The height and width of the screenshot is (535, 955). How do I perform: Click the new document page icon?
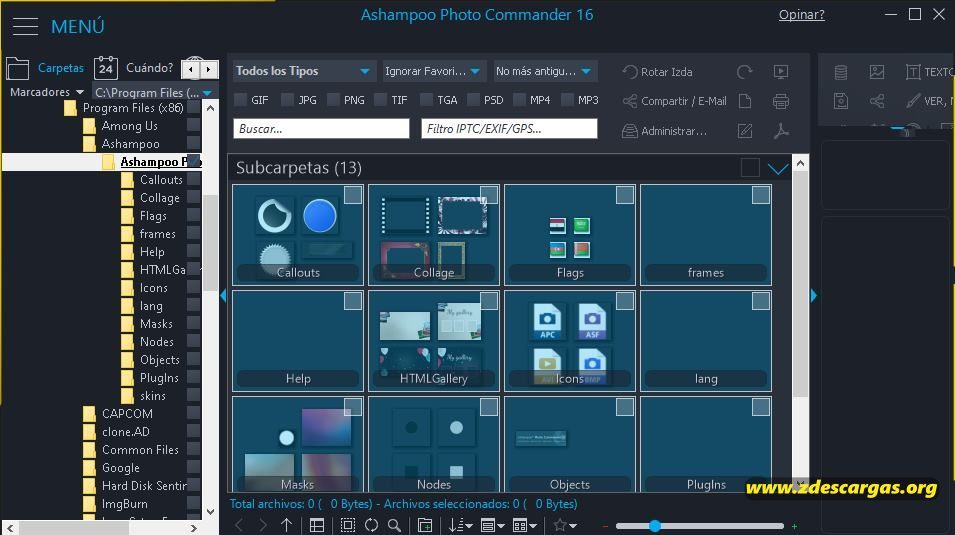[745, 101]
